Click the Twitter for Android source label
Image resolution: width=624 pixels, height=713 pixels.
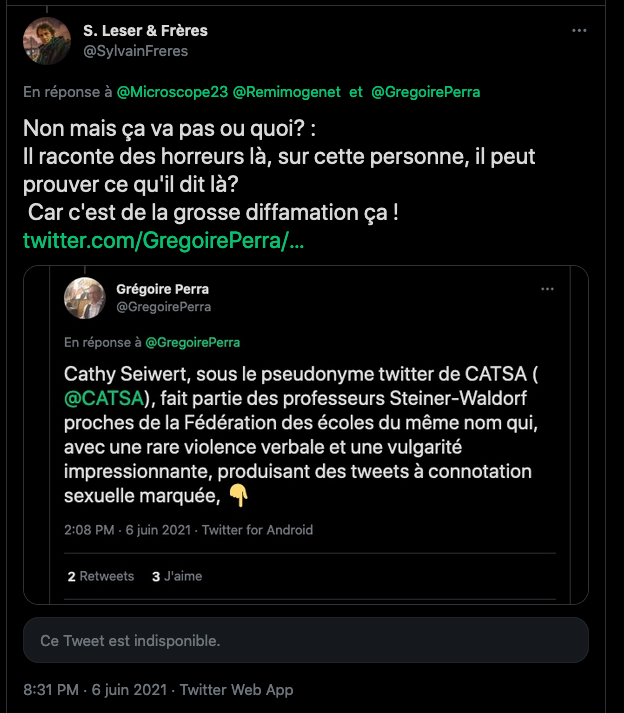[257, 530]
